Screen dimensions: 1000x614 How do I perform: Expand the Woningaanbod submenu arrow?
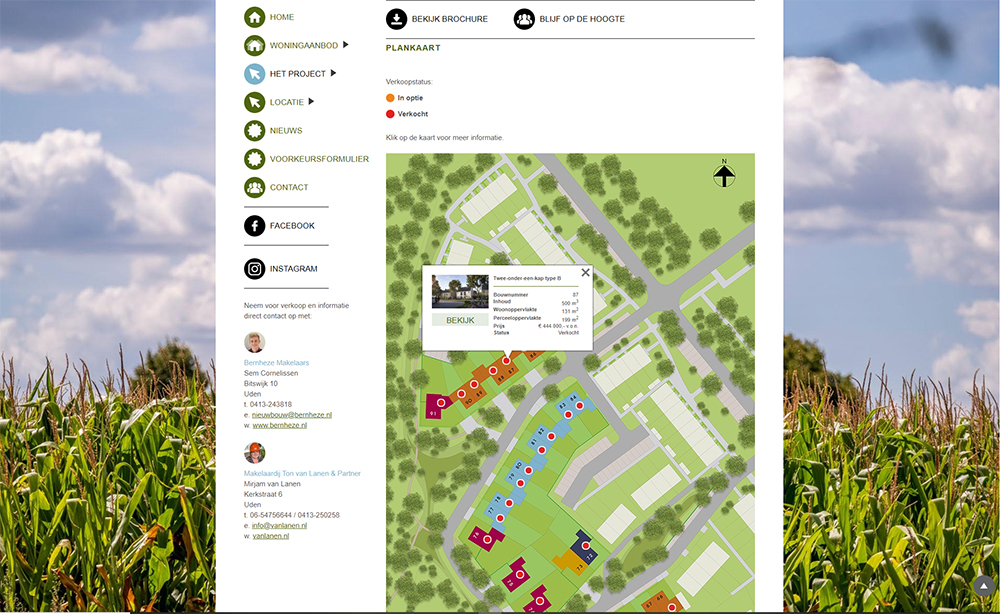coord(346,45)
